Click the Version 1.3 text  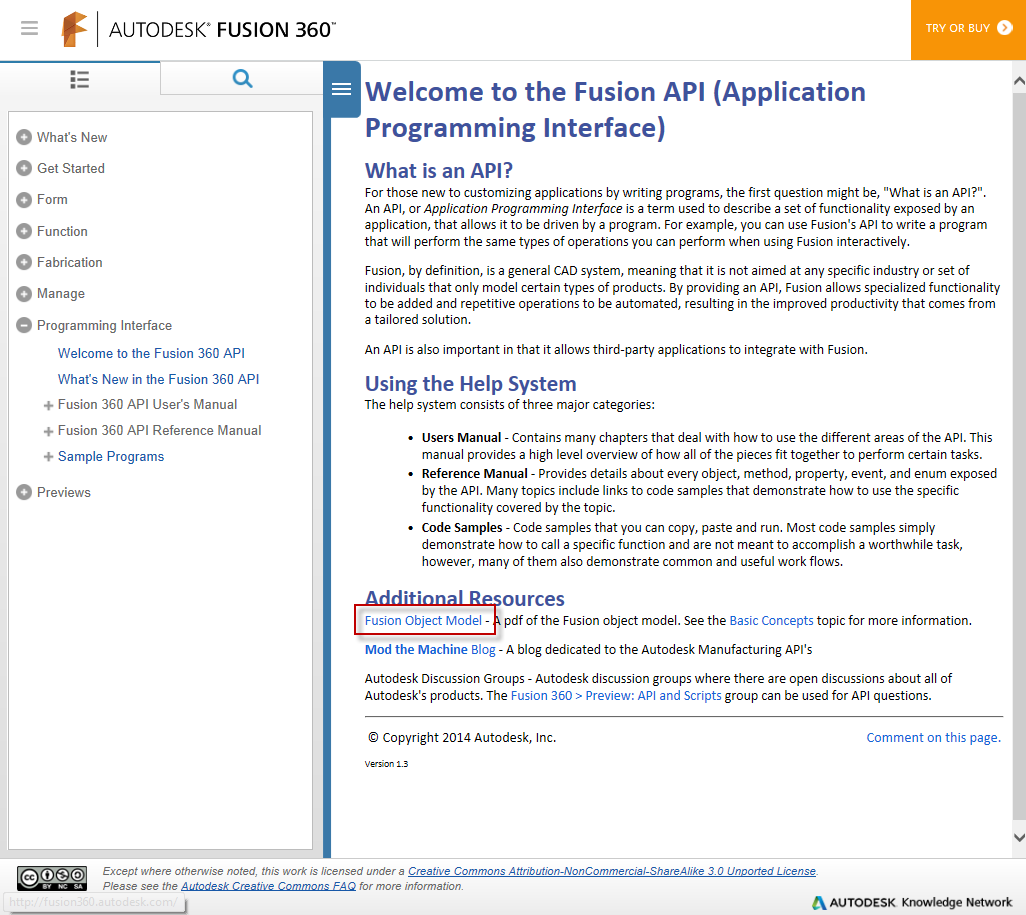click(x=386, y=764)
